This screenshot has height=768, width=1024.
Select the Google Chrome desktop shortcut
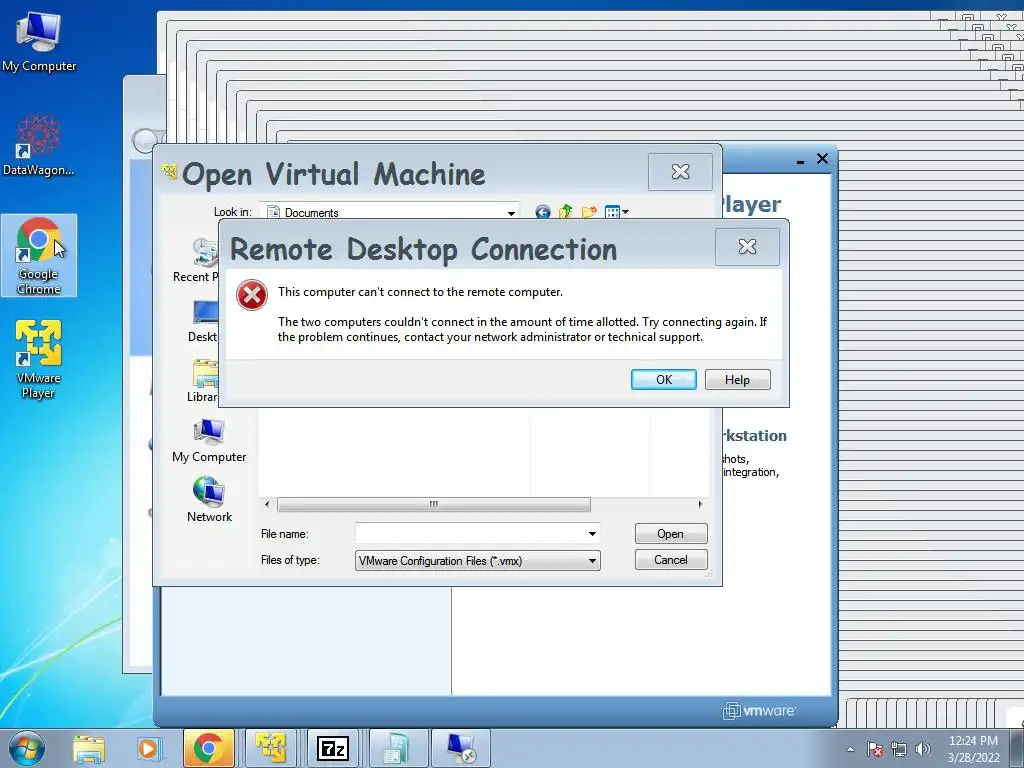[x=39, y=255]
